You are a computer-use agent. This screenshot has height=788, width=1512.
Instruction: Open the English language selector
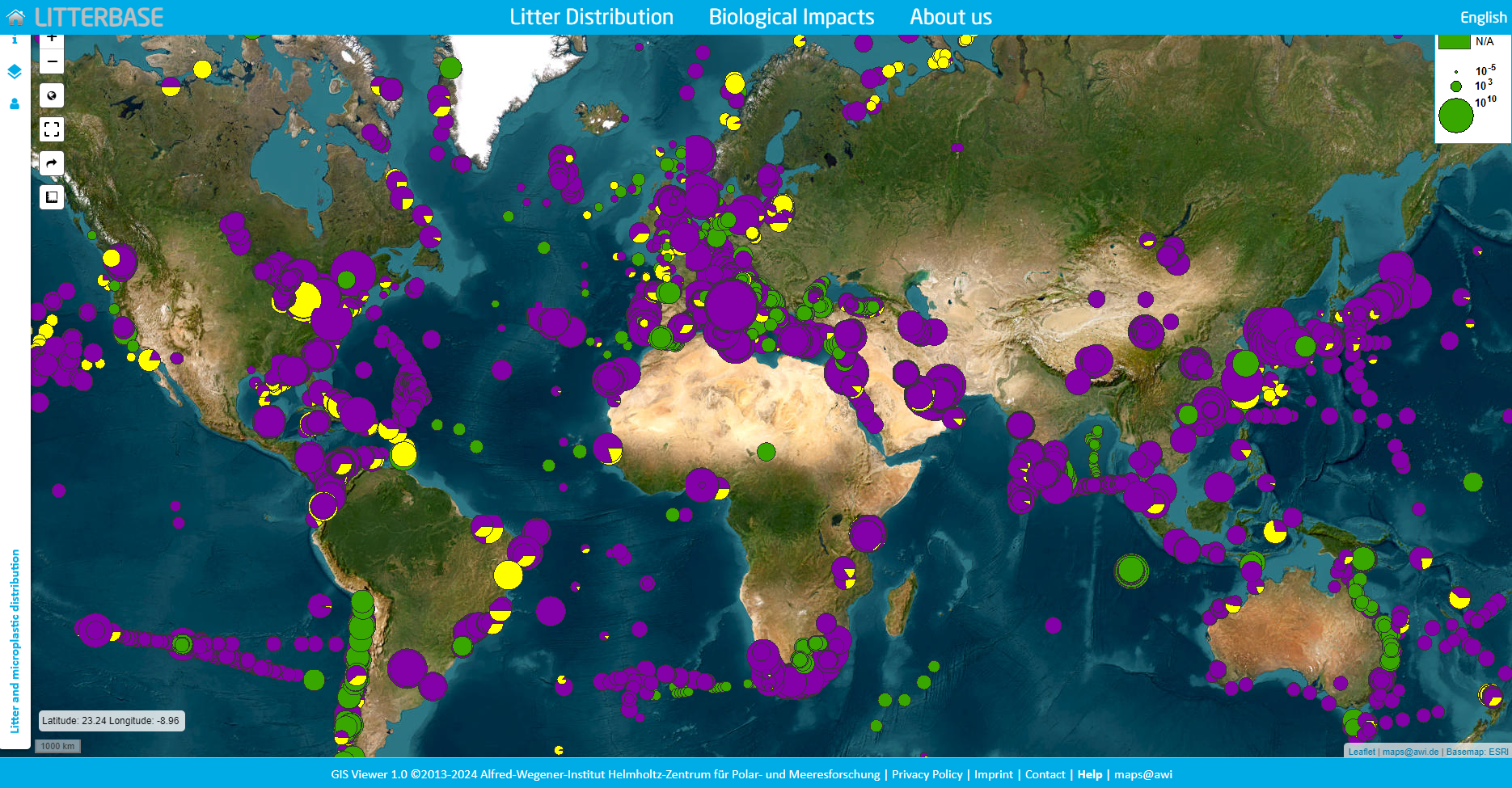pyautogui.click(x=1483, y=18)
